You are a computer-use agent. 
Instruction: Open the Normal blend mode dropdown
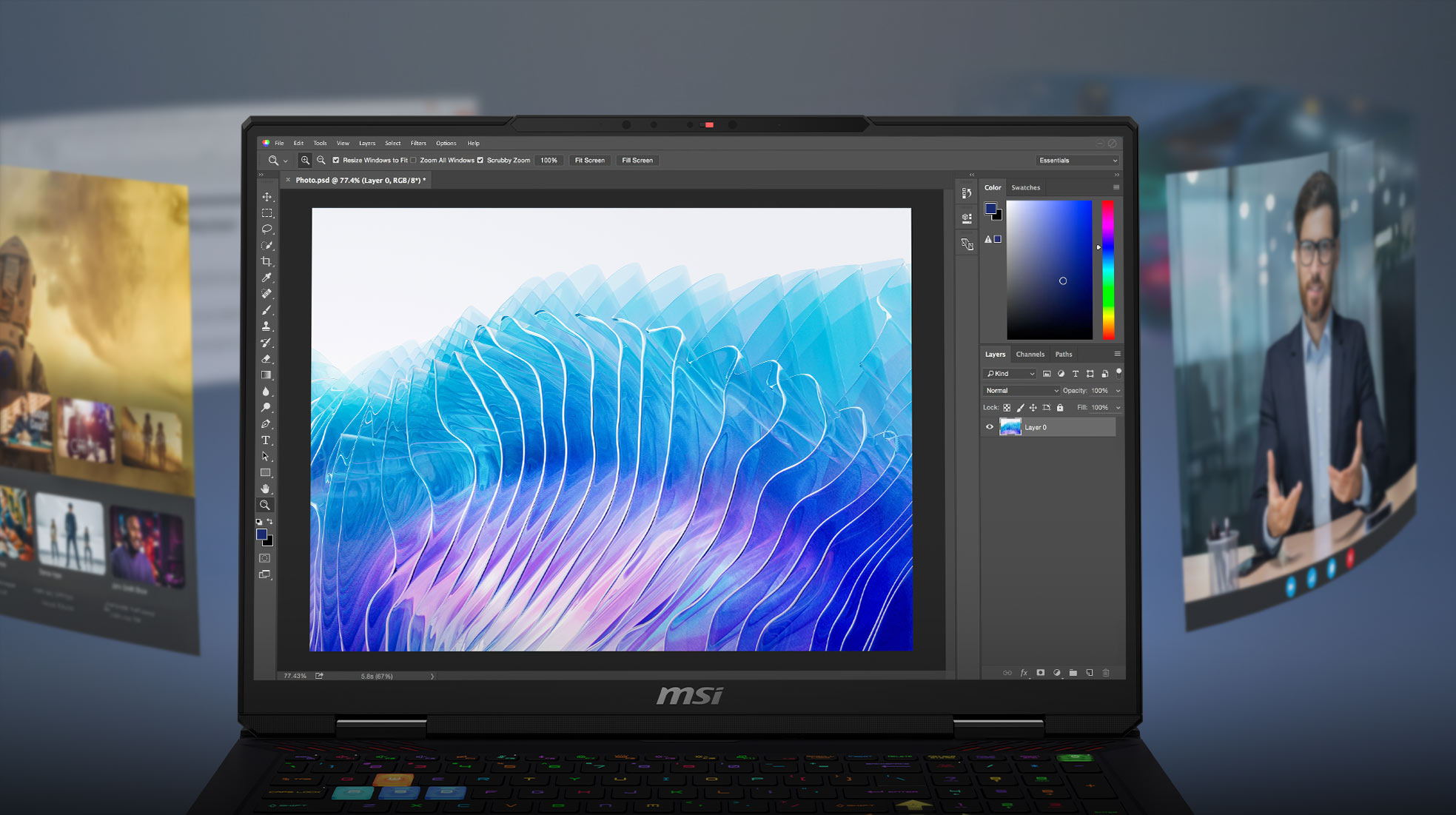coord(1020,390)
